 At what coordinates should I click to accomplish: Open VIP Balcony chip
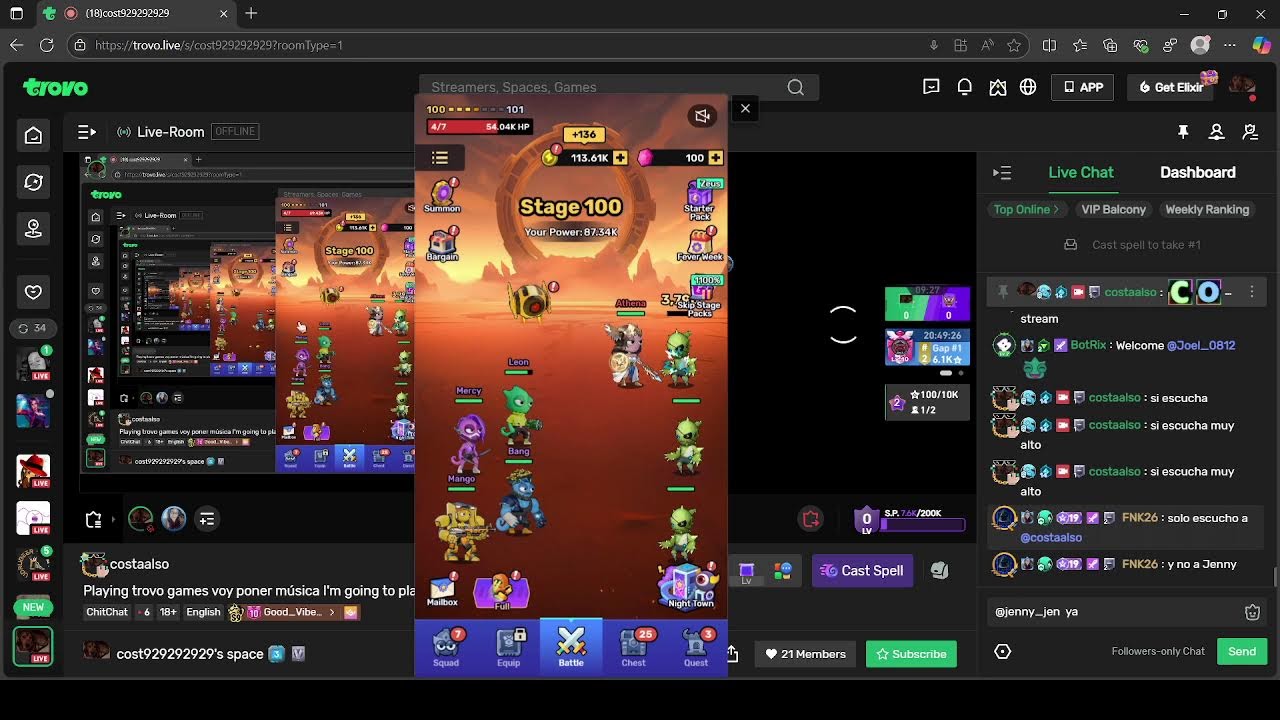point(1113,209)
